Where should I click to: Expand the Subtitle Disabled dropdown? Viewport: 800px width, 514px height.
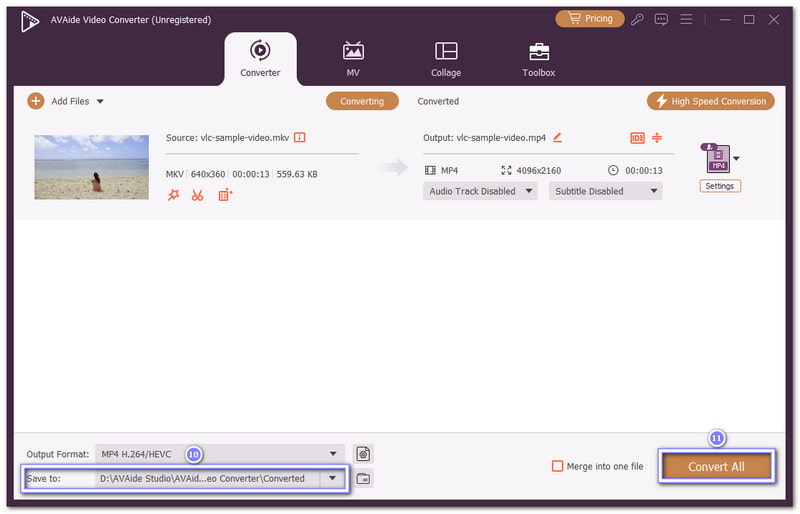[605, 191]
